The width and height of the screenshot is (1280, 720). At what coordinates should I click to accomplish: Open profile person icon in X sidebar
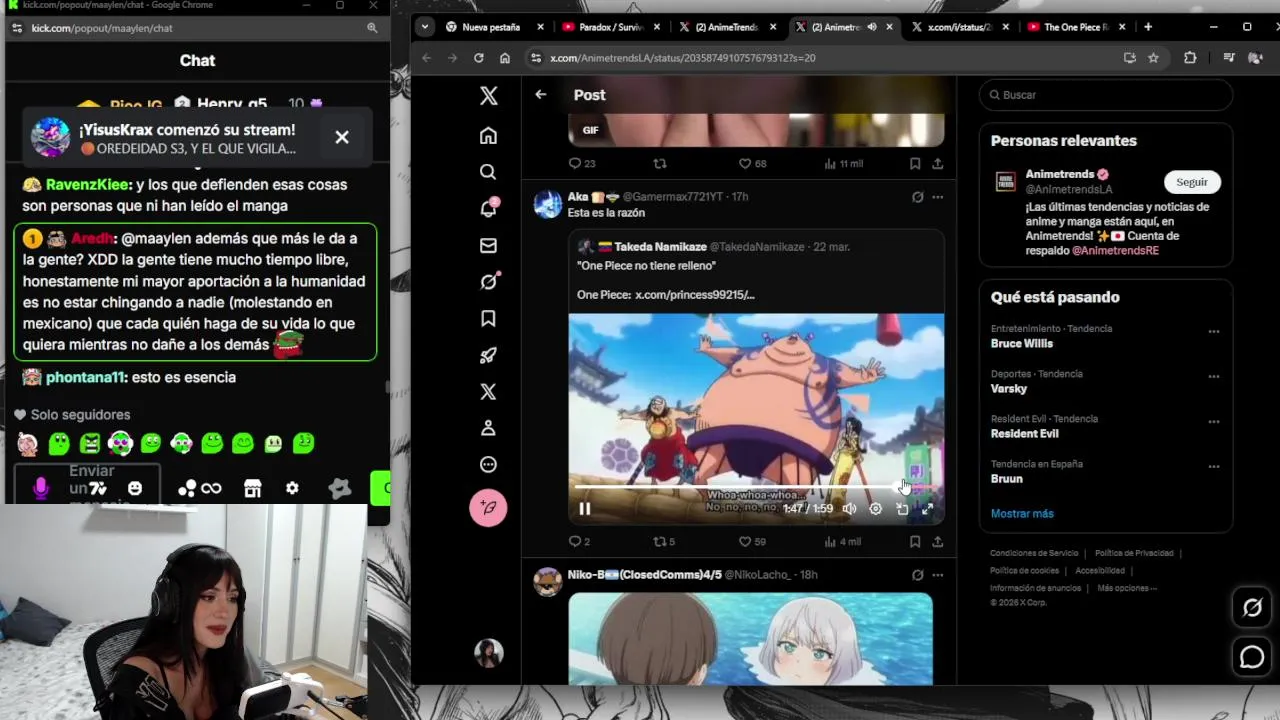coord(488,428)
